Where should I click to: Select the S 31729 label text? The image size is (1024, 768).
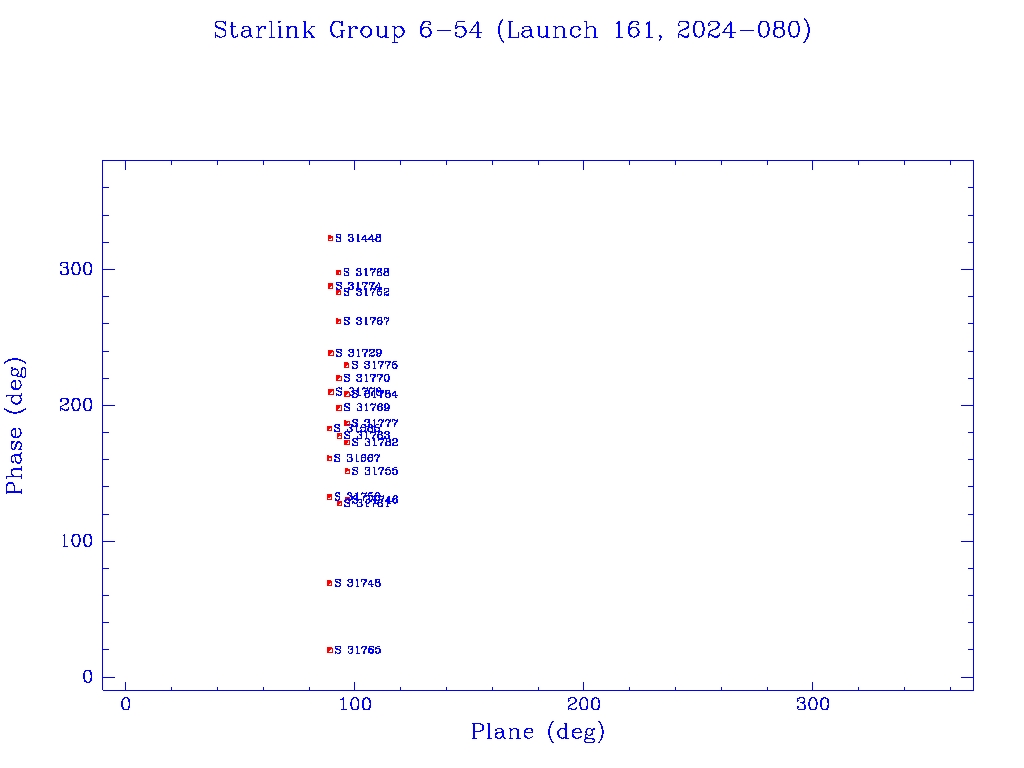[x=358, y=353]
